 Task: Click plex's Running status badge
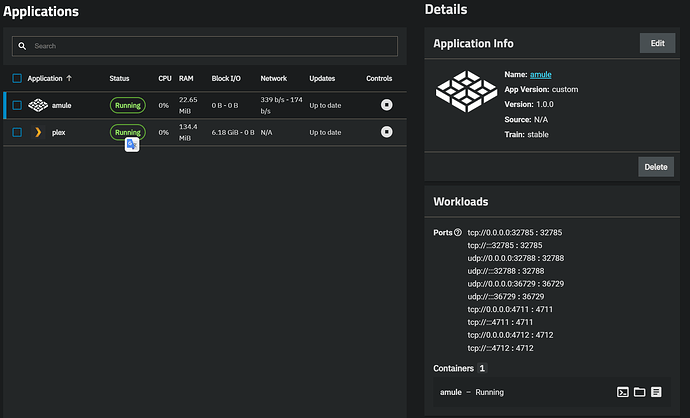[x=128, y=132]
